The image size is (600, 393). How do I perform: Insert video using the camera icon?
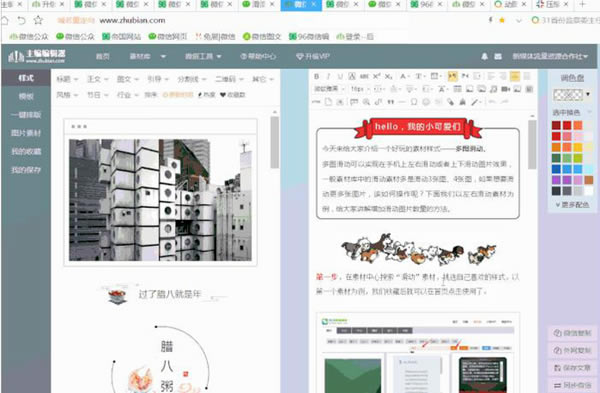[x=505, y=89]
